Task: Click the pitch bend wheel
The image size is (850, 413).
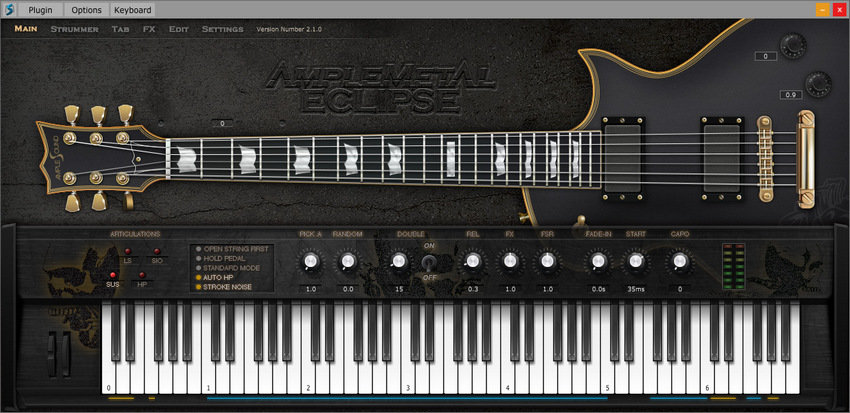Action: click(x=52, y=354)
